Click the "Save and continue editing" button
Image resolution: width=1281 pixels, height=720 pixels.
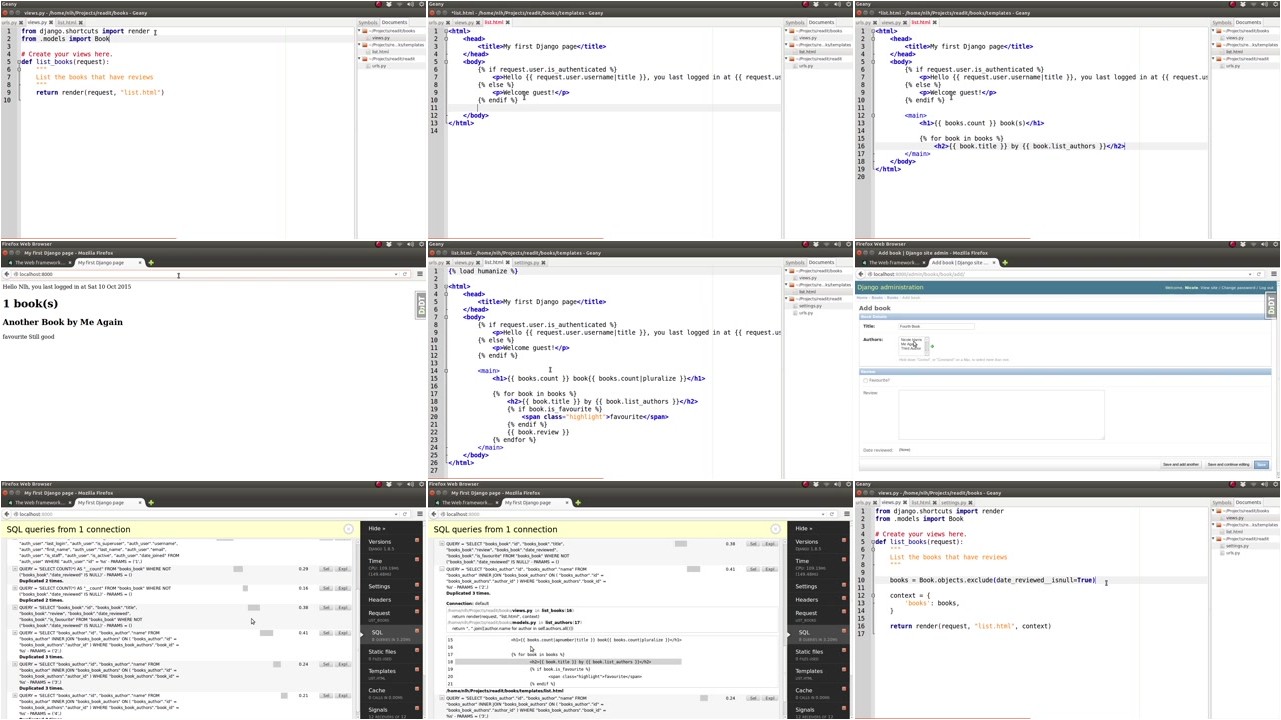(x=1229, y=464)
